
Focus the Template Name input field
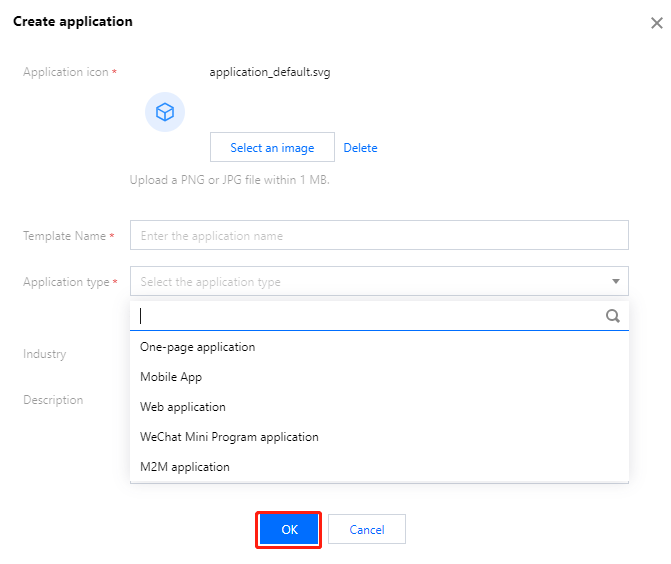pos(379,236)
